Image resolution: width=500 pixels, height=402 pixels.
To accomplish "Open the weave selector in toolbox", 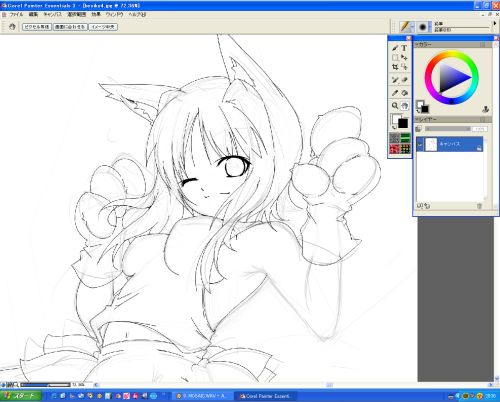I will (405, 149).
